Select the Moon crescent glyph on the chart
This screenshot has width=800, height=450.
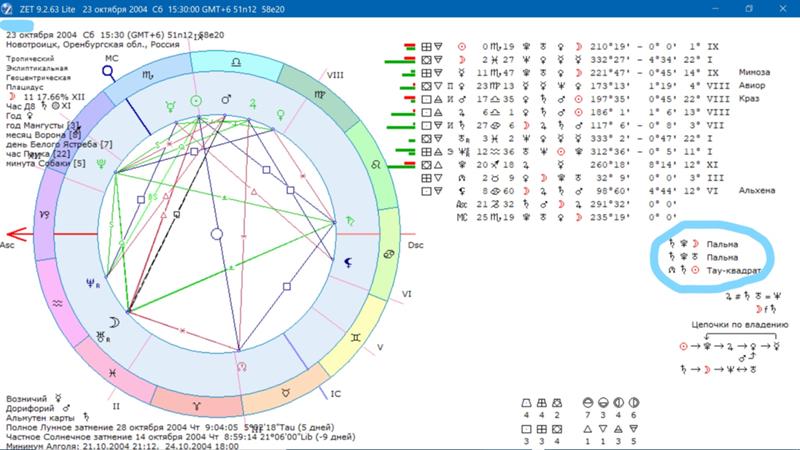coord(114,322)
